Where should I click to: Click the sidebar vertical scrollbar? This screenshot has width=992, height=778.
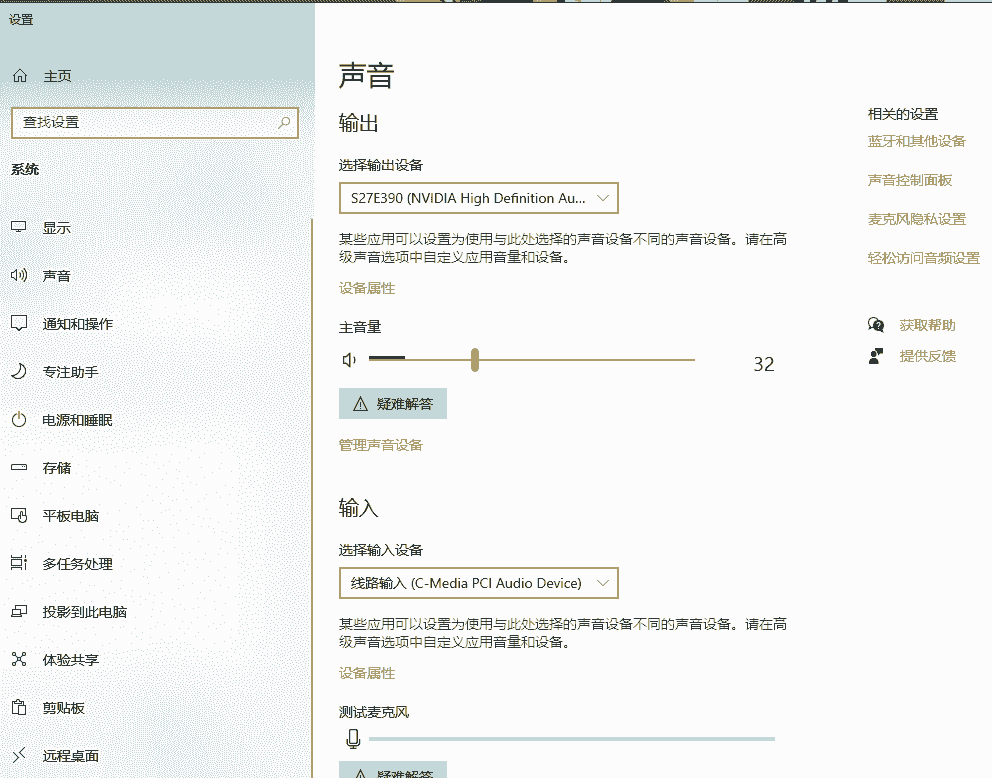click(312, 498)
